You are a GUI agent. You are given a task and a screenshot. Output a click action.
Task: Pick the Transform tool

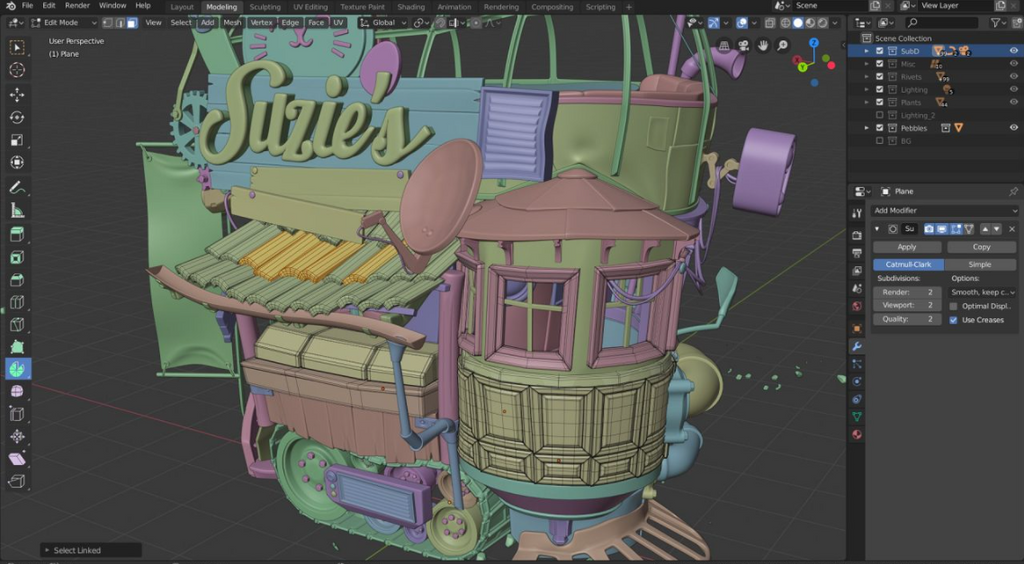tap(17, 162)
